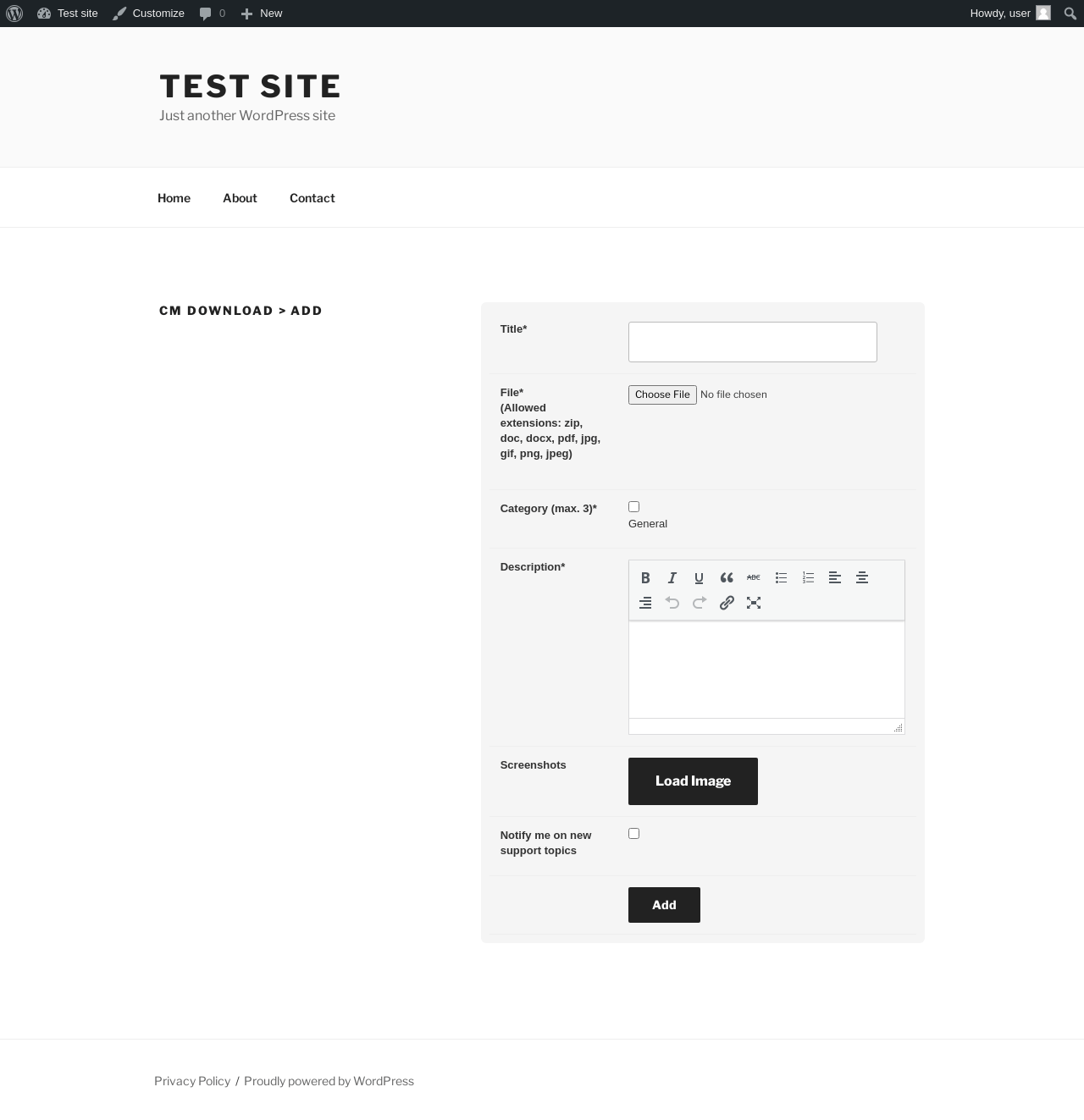This screenshot has width=1084, height=1120.
Task: Open the Howdy, user account menu
Action: 1010,14
